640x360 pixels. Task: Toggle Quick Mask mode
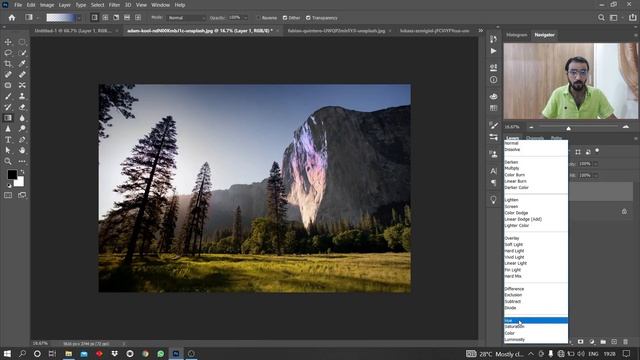(x=8, y=195)
